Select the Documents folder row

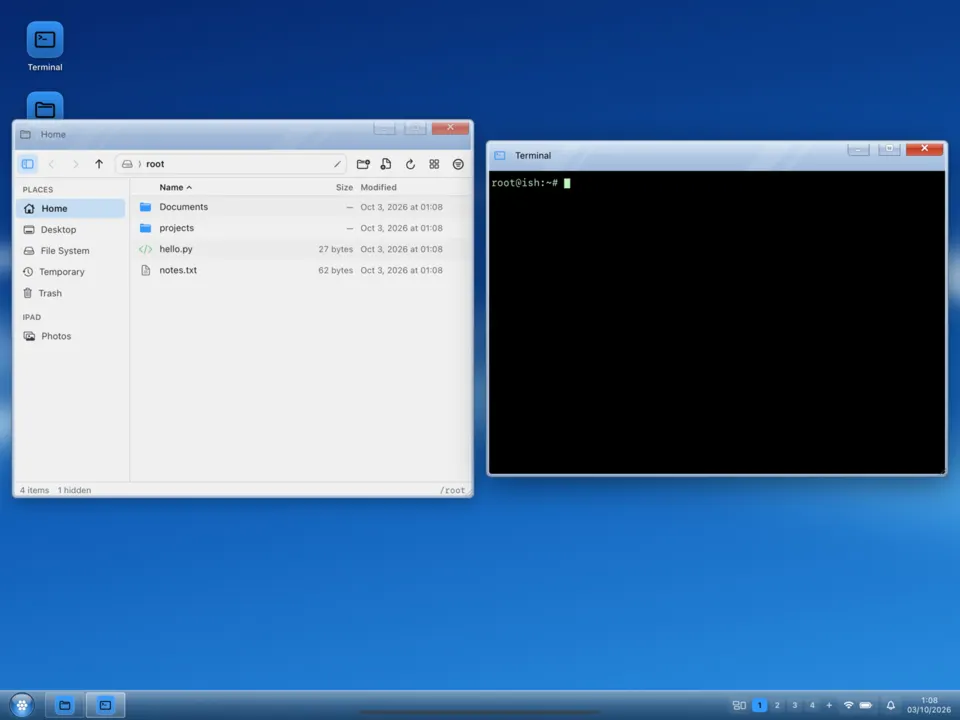coord(300,207)
